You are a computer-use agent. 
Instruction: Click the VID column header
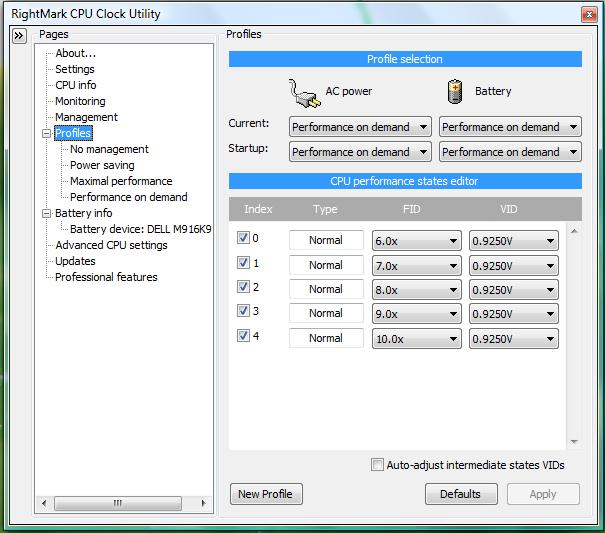click(x=509, y=209)
